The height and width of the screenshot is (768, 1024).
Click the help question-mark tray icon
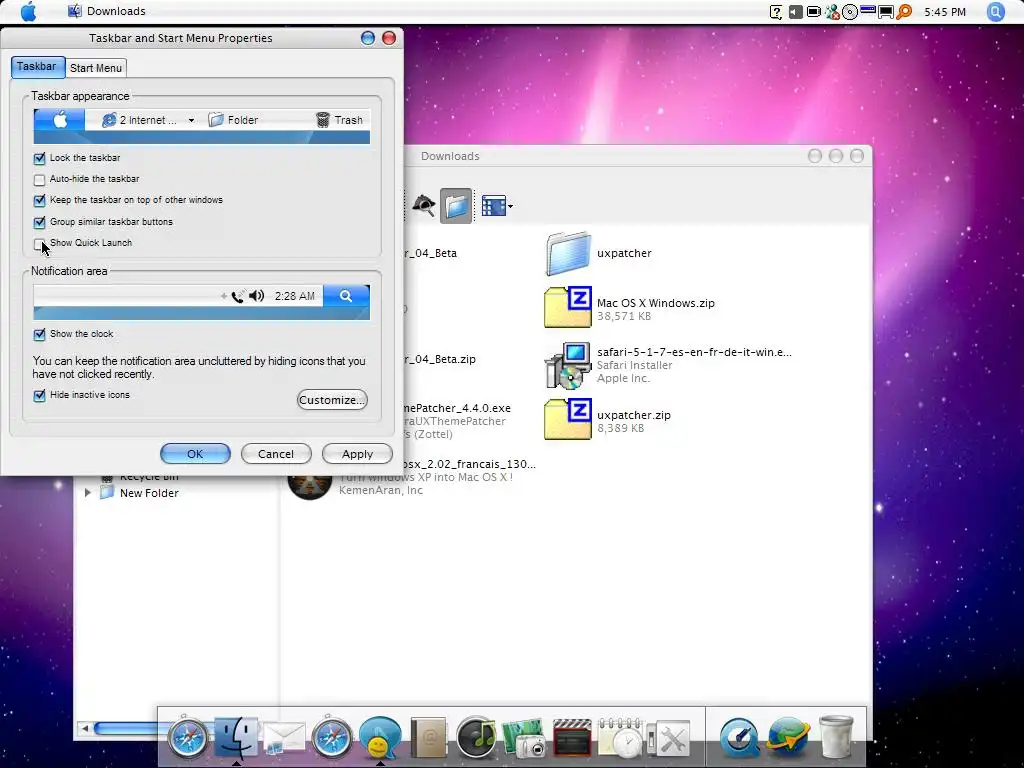[x=776, y=12]
